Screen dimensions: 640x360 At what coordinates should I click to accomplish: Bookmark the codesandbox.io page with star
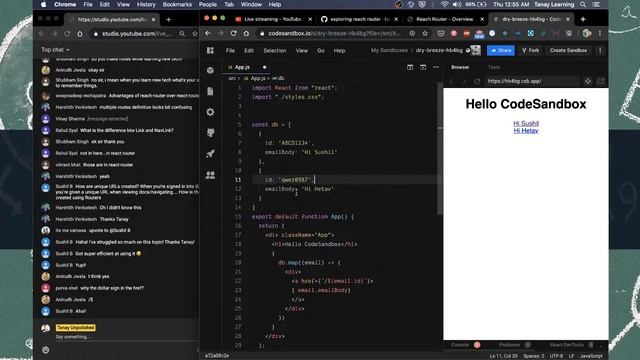pos(425,33)
